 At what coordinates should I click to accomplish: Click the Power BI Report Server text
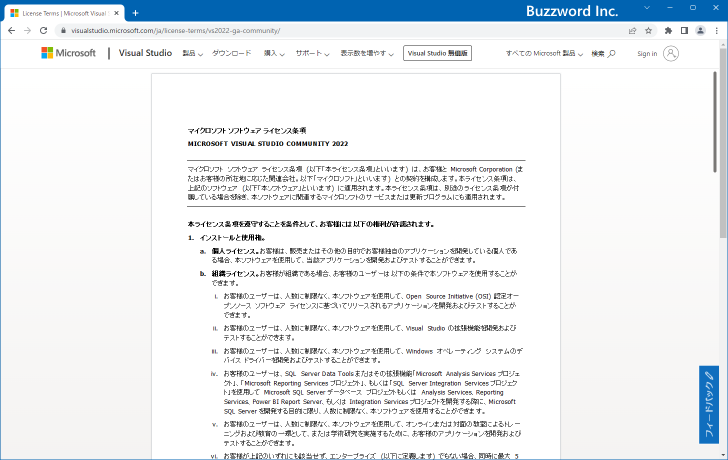(287, 402)
